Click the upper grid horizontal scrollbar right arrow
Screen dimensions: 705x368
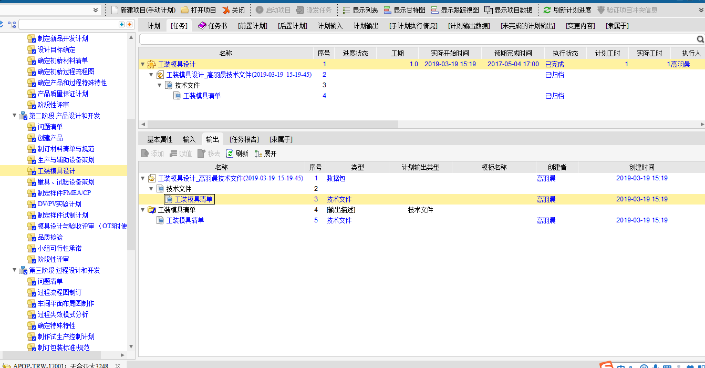702,124
